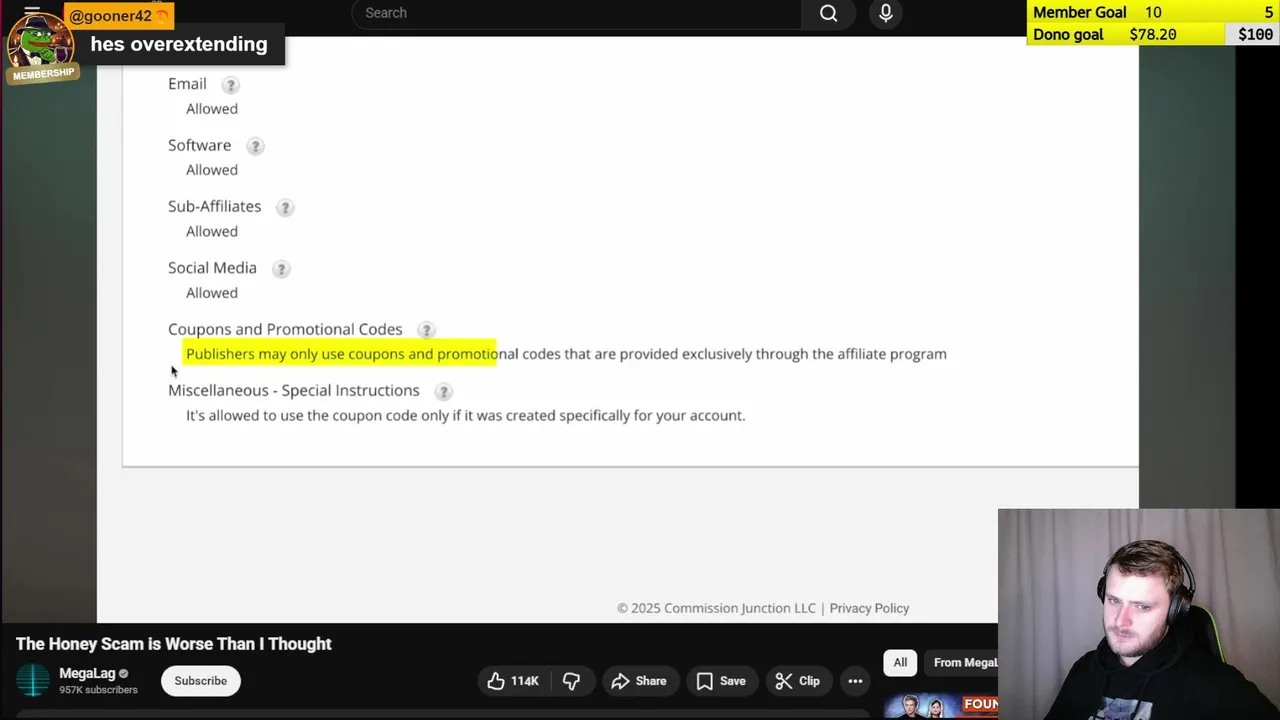The width and height of the screenshot is (1280, 720).
Task: Dislike the video with thumbs down
Action: tap(571, 681)
